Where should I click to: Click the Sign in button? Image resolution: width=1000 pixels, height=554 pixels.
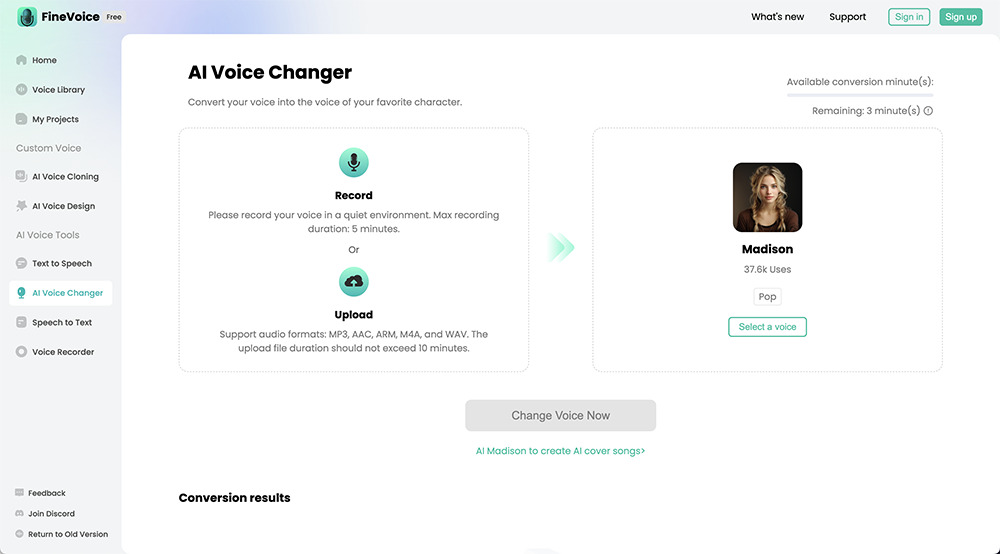pyautogui.click(x=909, y=17)
